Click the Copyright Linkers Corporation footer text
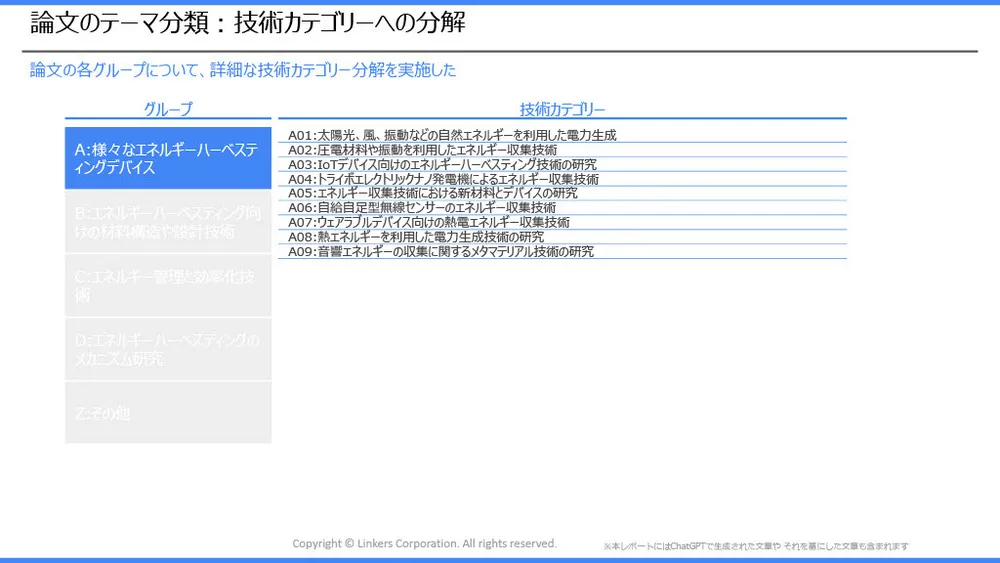Screen dimensions: 1000x563 [x=424, y=544]
